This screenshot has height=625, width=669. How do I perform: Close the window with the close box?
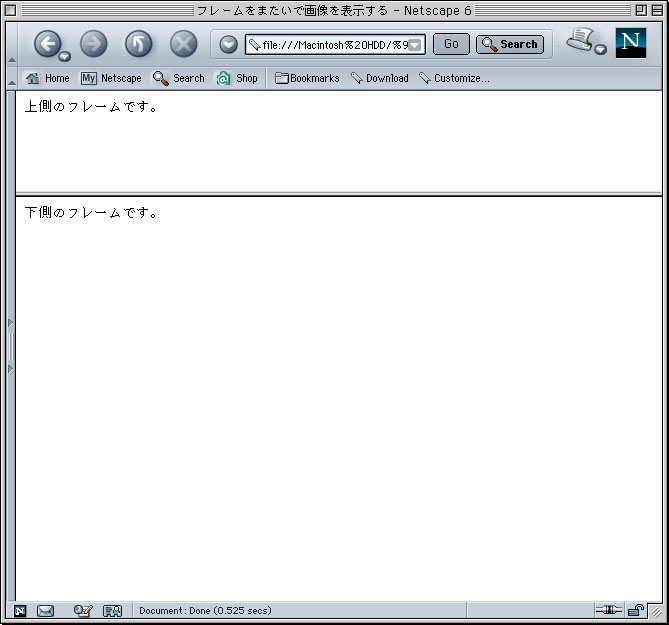[x=11, y=10]
